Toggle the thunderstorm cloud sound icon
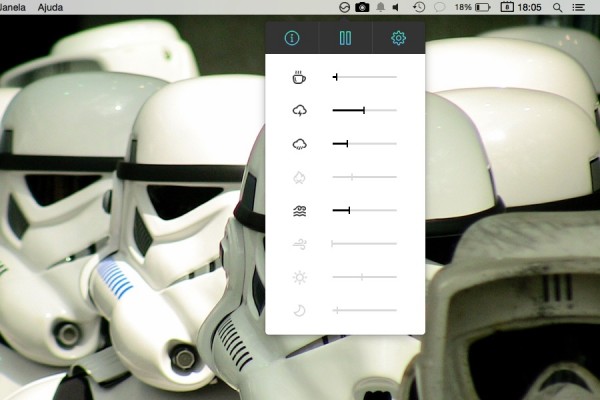Image resolution: width=600 pixels, height=400 pixels. (299, 111)
